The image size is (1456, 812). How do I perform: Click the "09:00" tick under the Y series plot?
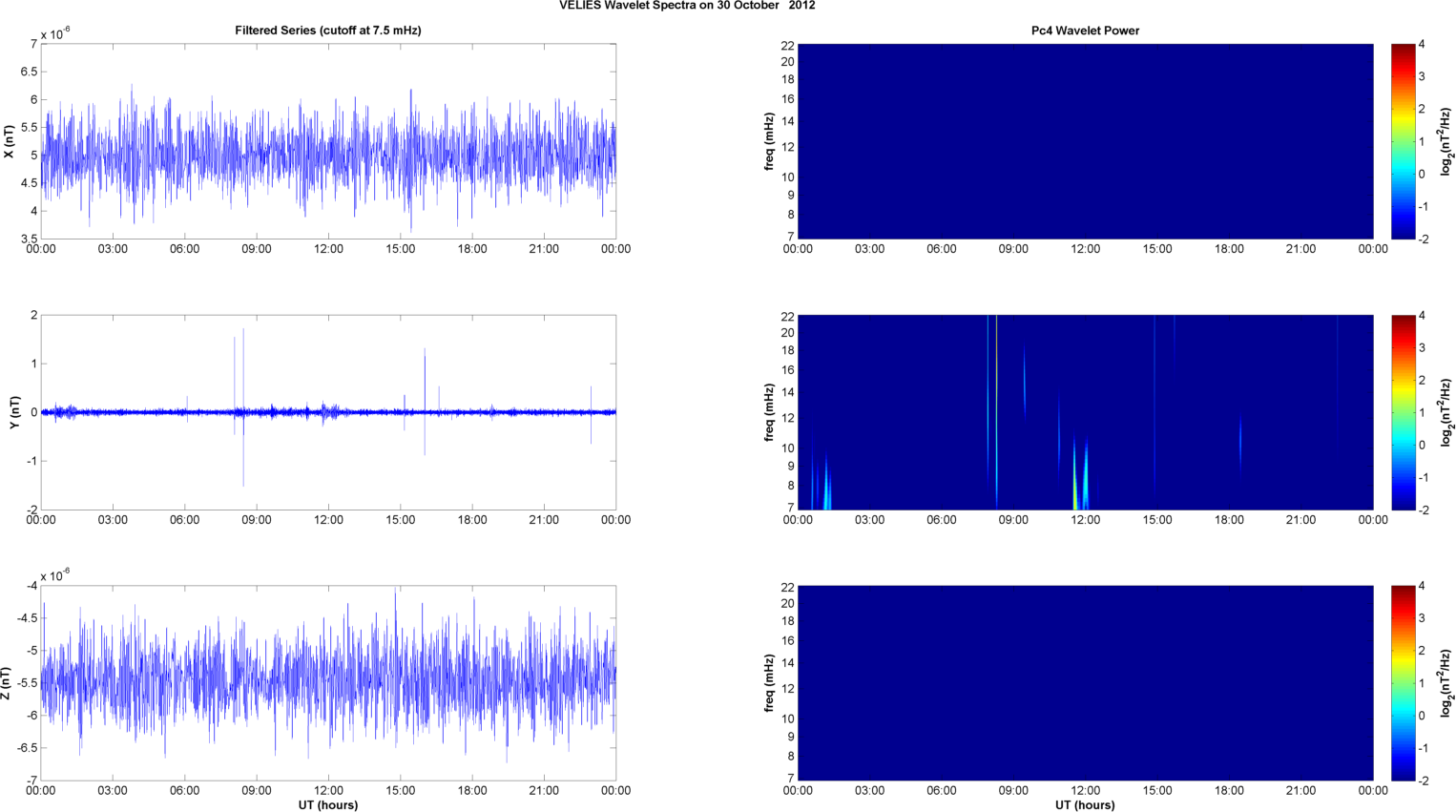[257, 520]
